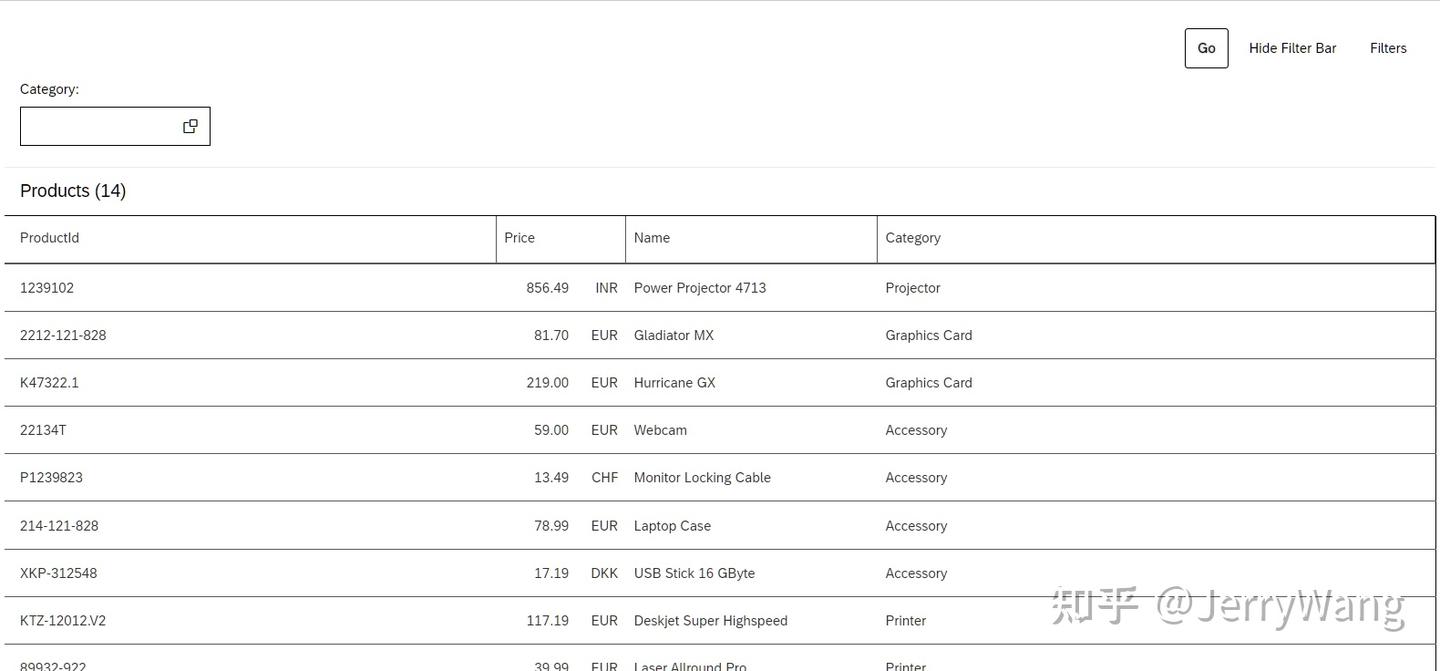Click the Price column header
This screenshot has height=671, width=1440.
click(561, 238)
